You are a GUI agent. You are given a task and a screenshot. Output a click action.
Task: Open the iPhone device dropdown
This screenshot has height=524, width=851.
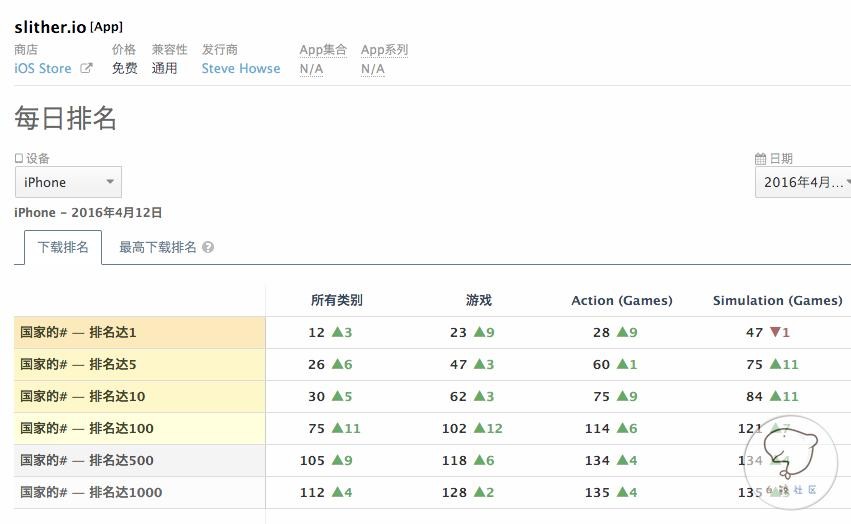click(68, 182)
